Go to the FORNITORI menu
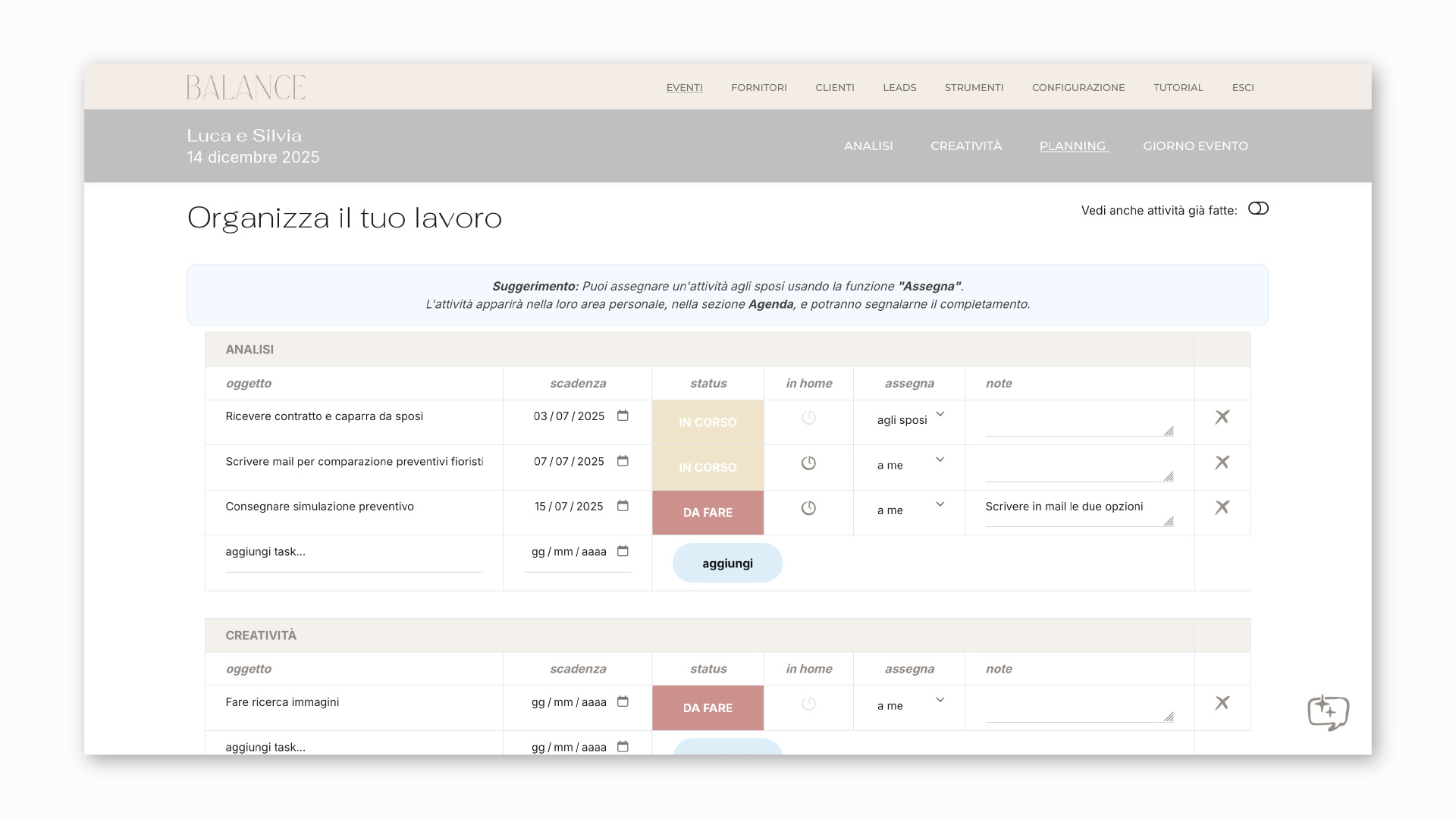 pyautogui.click(x=758, y=87)
